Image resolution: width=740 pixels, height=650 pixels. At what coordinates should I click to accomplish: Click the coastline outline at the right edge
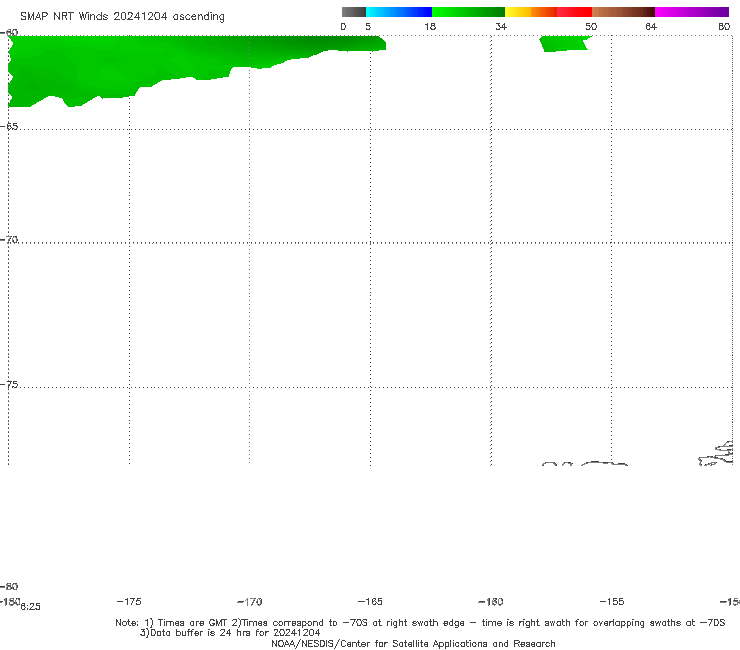[716, 453]
